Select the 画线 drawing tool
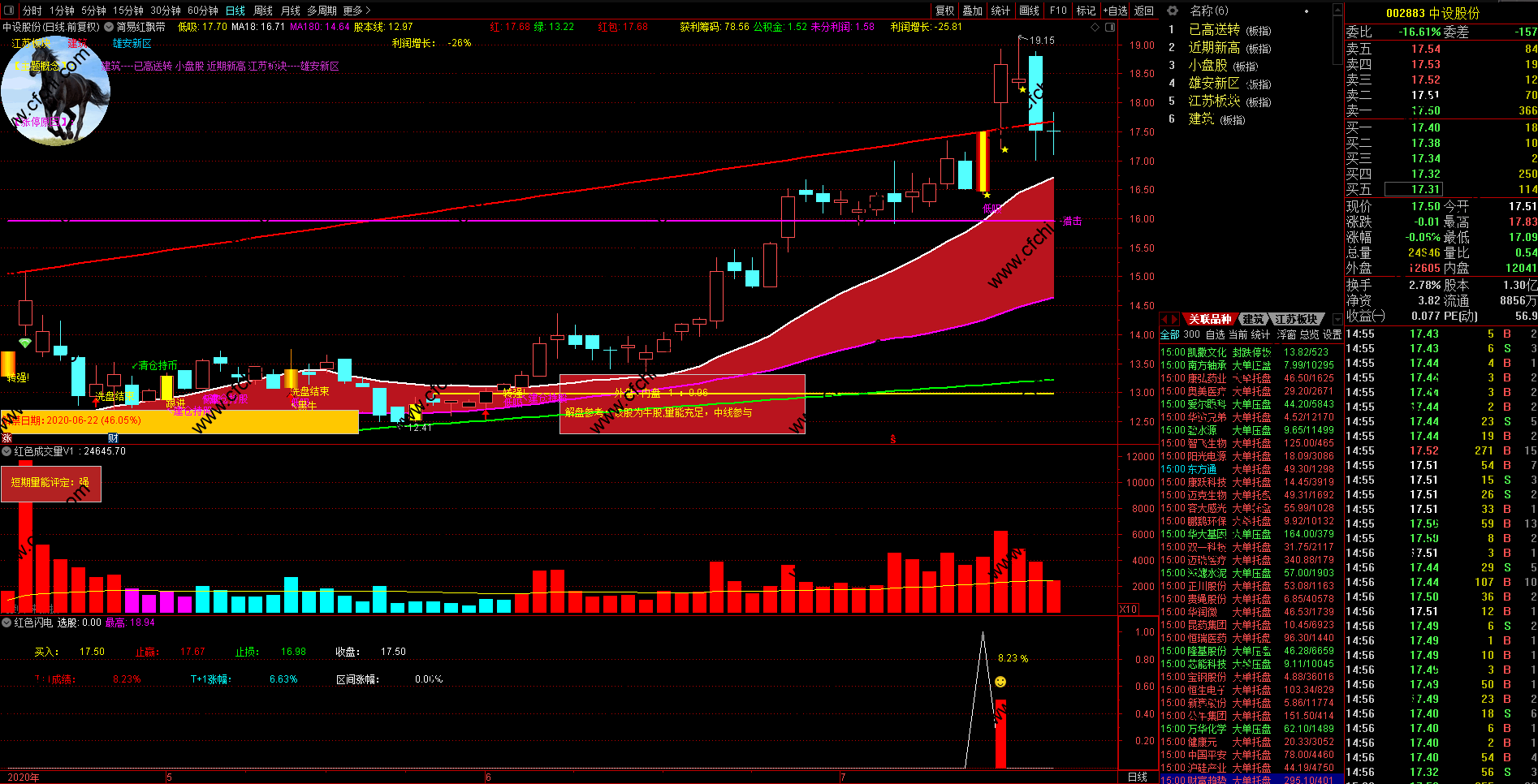 tap(1029, 11)
